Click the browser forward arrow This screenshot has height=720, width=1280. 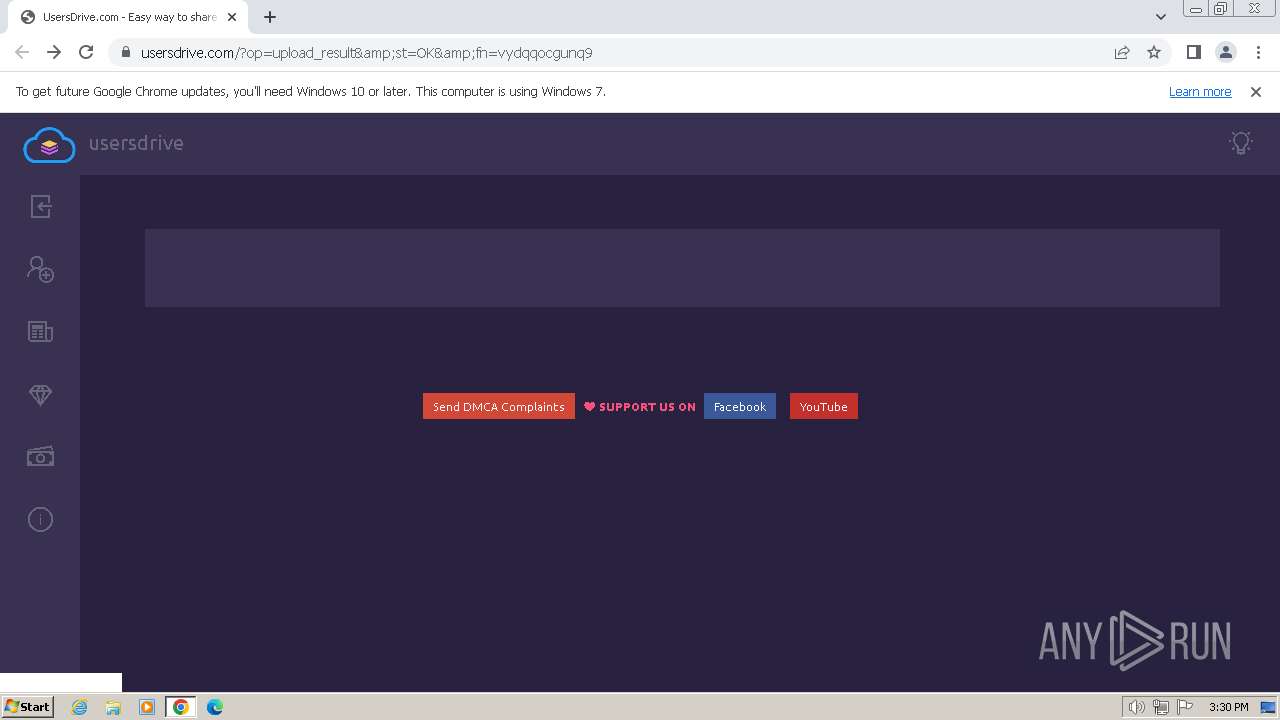54,52
